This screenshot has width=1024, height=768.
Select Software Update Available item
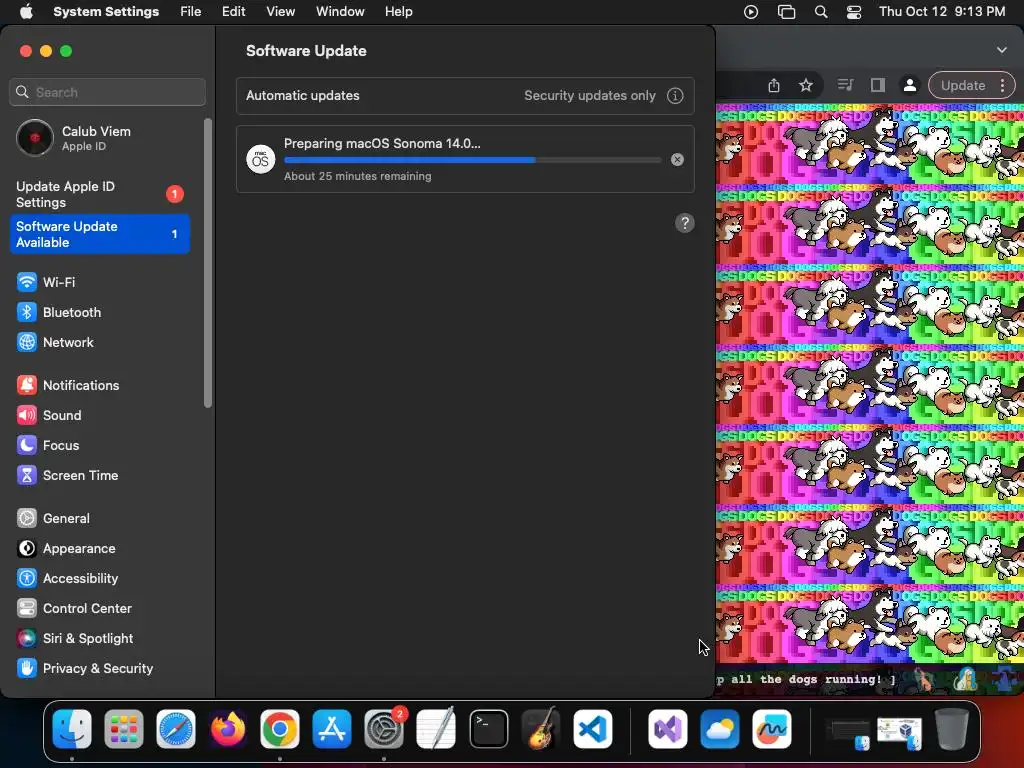tap(100, 234)
